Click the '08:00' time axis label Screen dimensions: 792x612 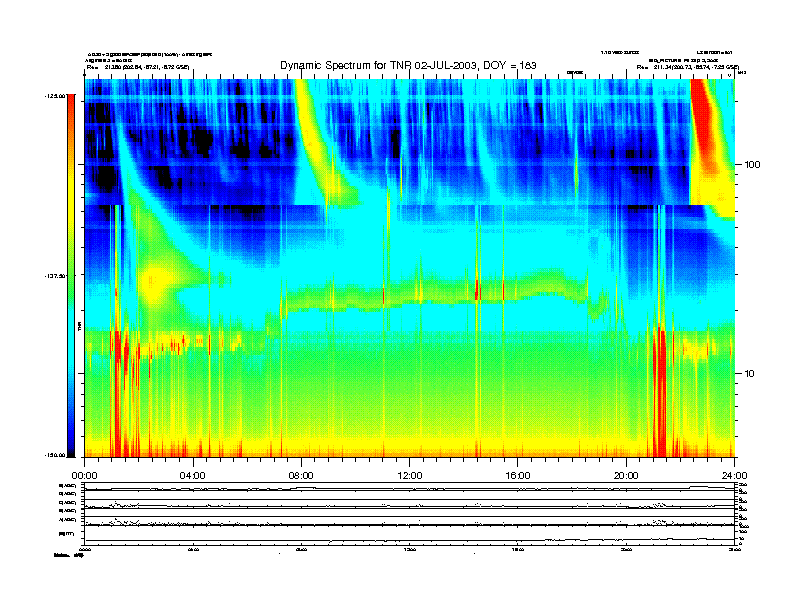pos(301,476)
